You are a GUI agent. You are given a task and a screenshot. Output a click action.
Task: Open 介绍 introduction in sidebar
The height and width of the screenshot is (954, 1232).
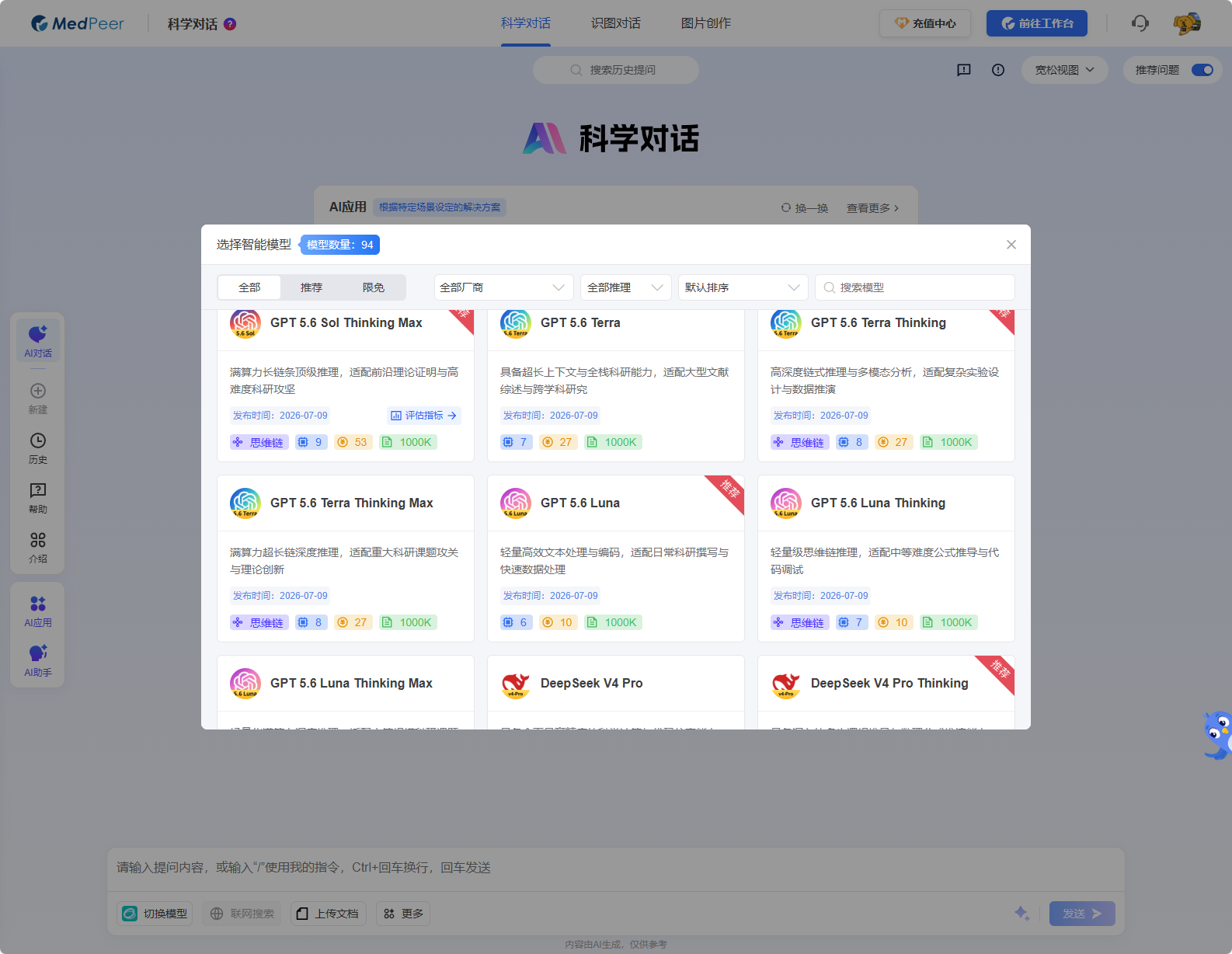38,548
